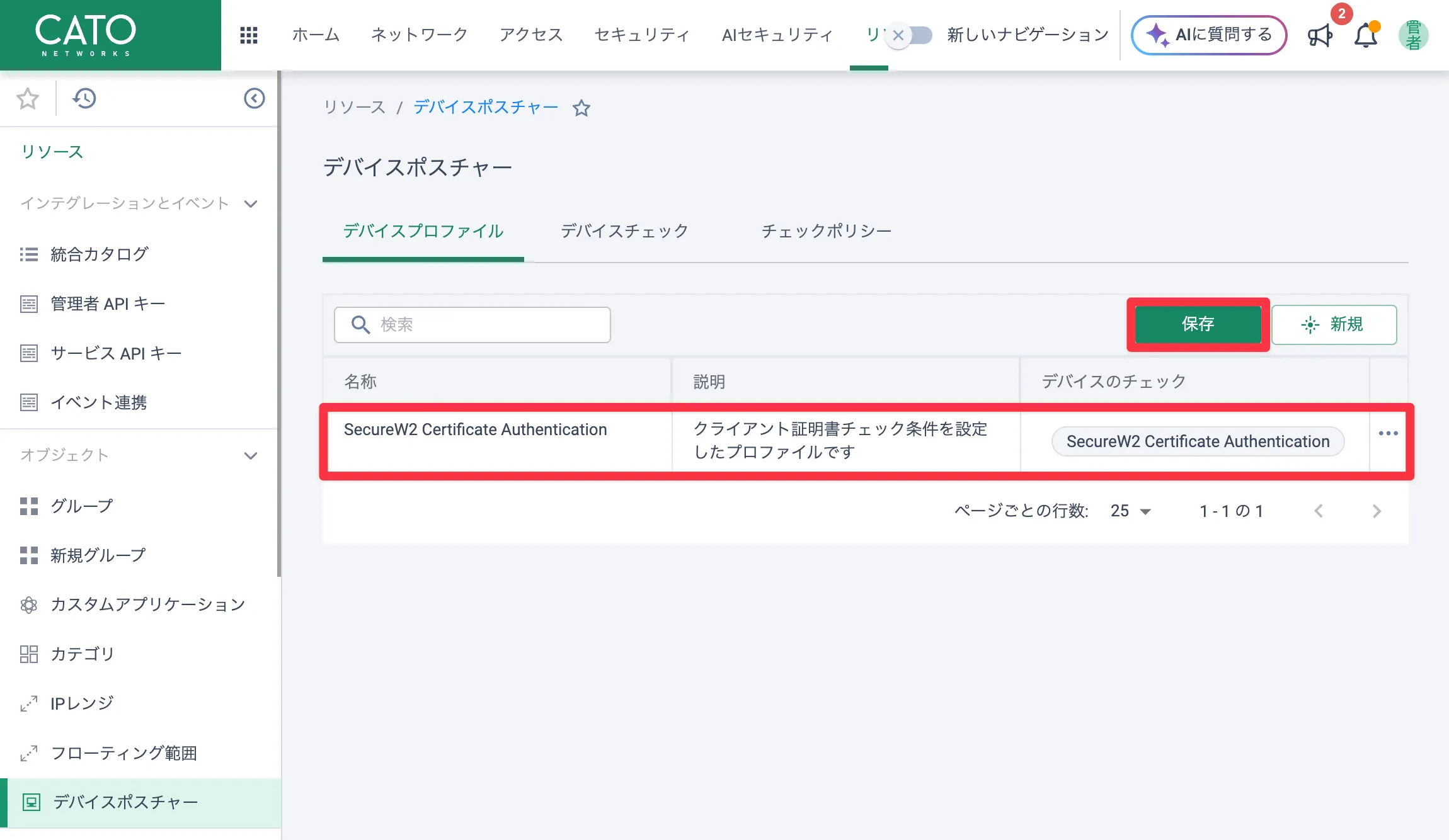Click the 説明 column header
This screenshot has height=840, width=1449.
point(846,382)
